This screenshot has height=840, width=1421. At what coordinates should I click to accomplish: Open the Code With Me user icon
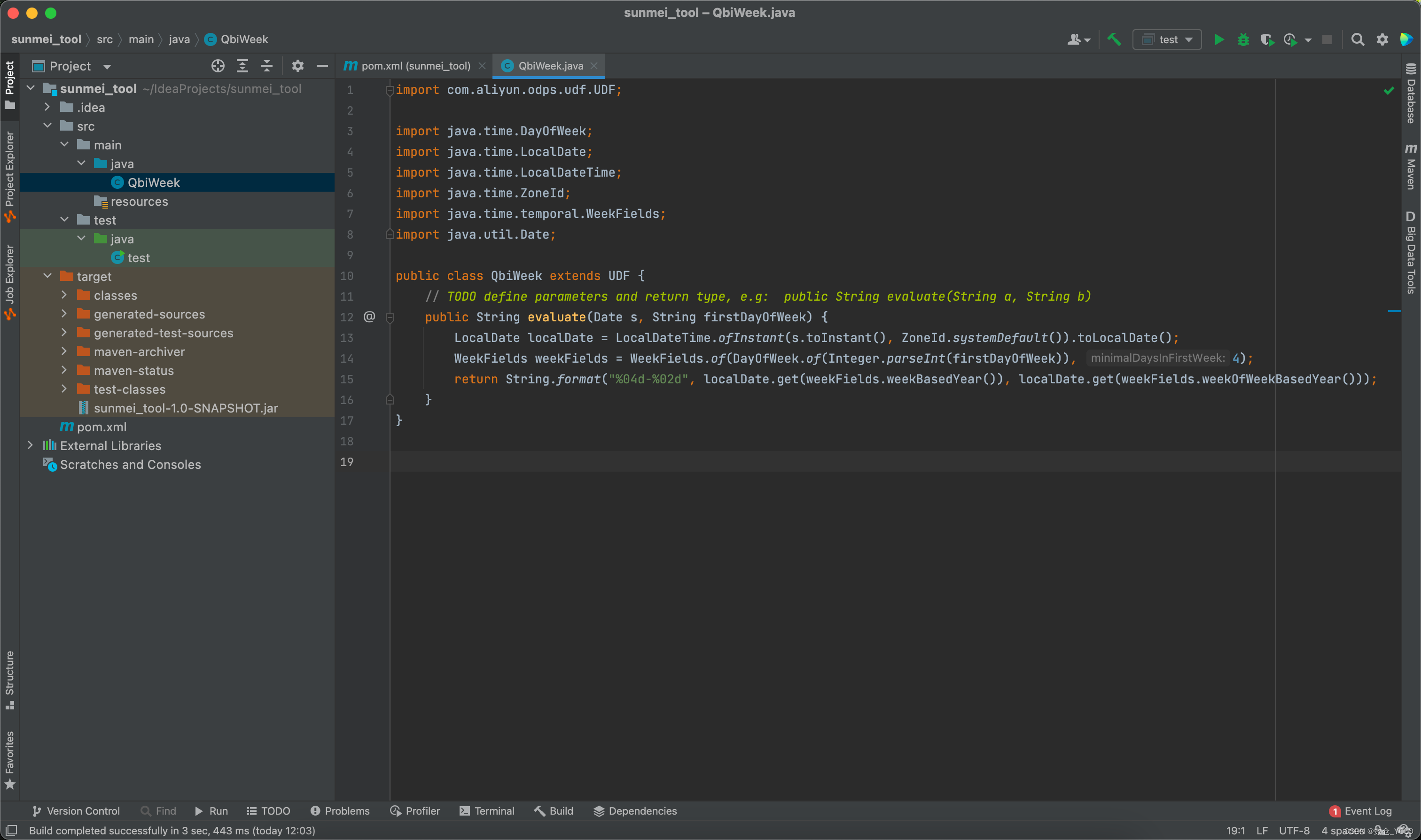coord(1078,39)
